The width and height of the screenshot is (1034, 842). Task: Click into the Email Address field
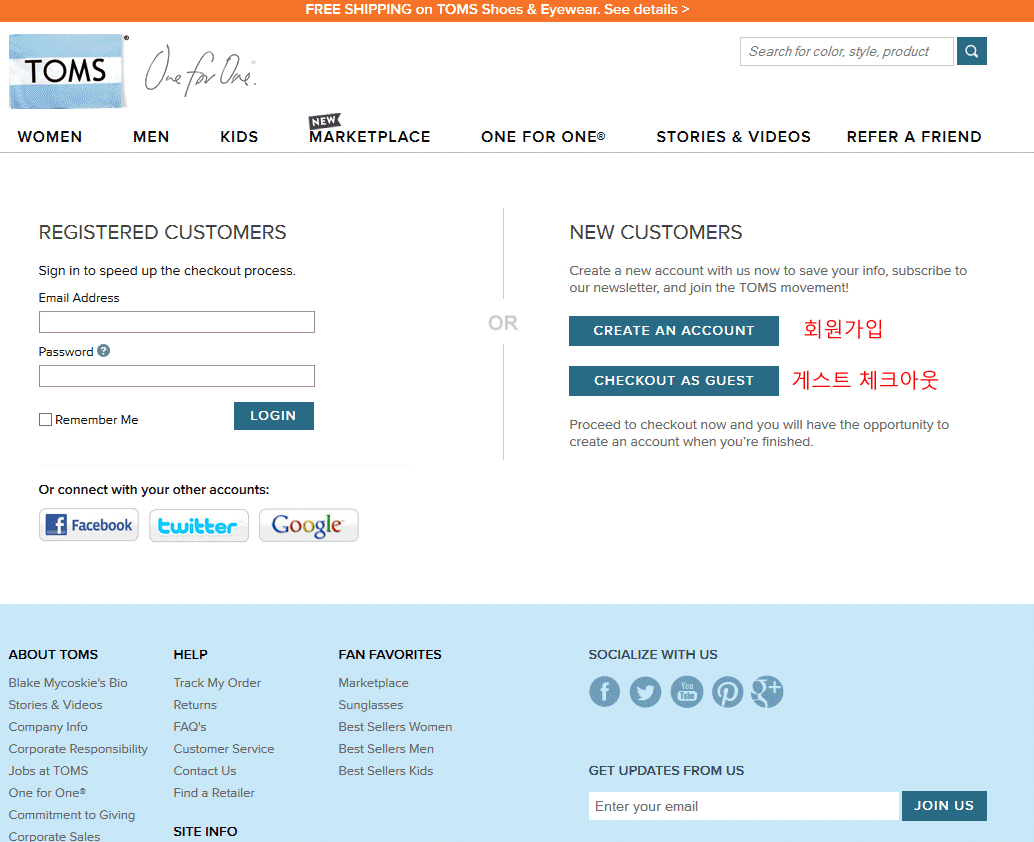pos(176,322)
